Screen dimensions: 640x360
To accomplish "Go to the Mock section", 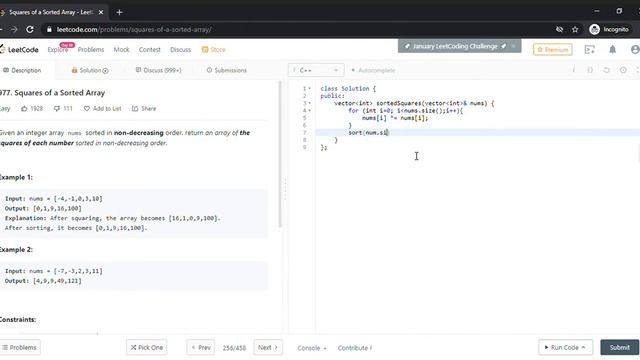I will tap(121, 49).
